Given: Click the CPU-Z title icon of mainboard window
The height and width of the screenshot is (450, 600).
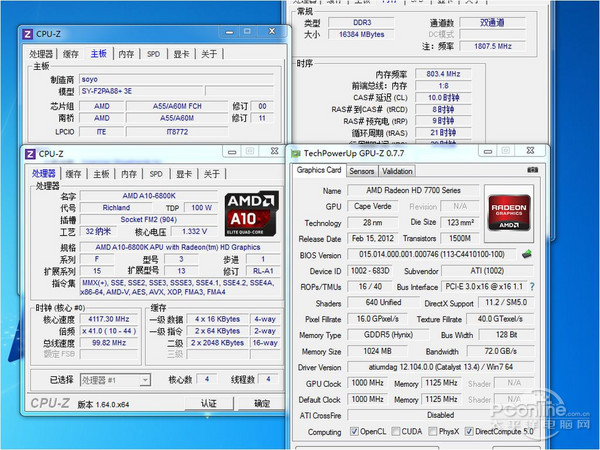Looking at the screenshot, I should point(28,34).
